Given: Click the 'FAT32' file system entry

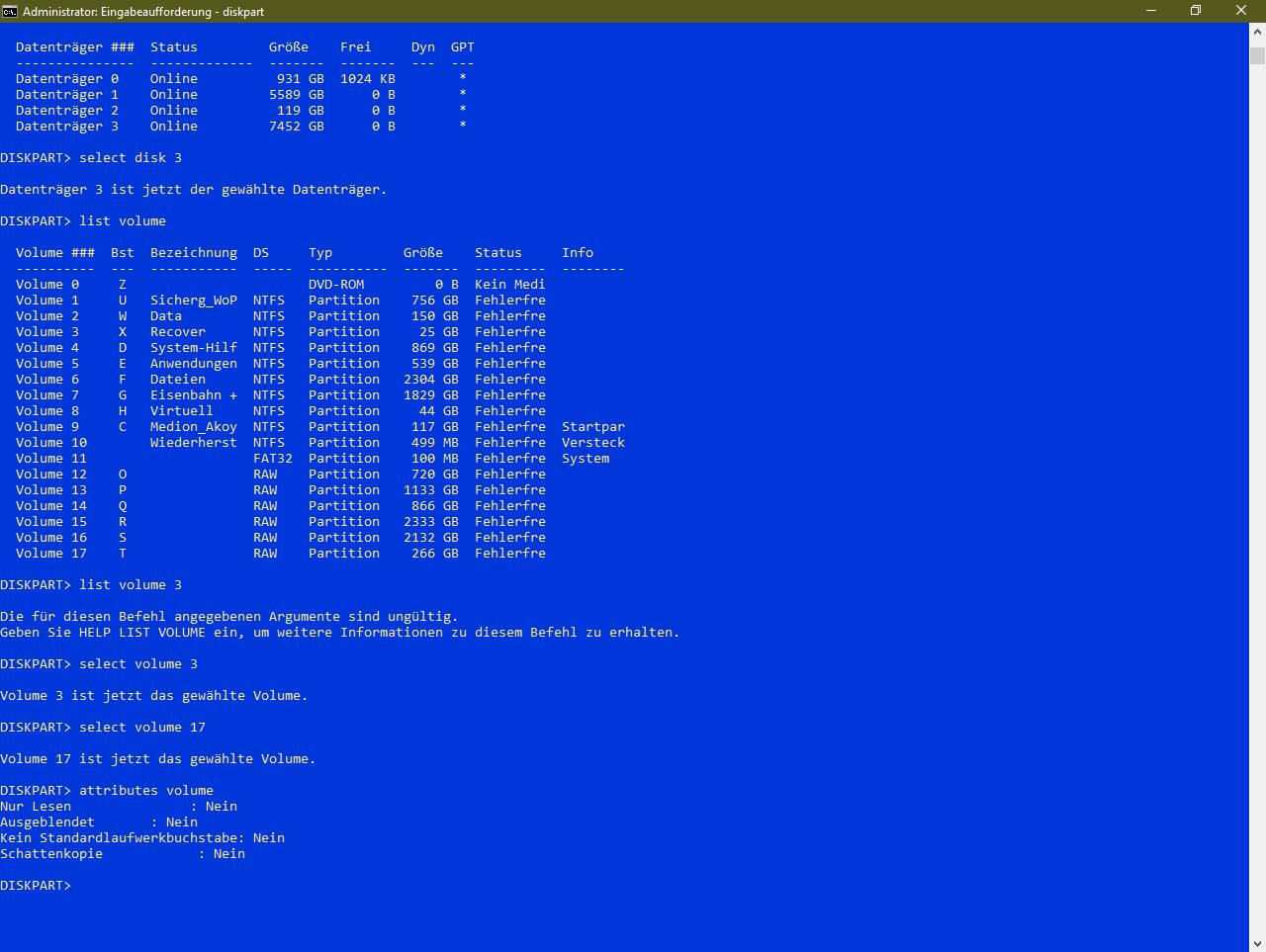Looking at the screenshot, I should (273, 459).
